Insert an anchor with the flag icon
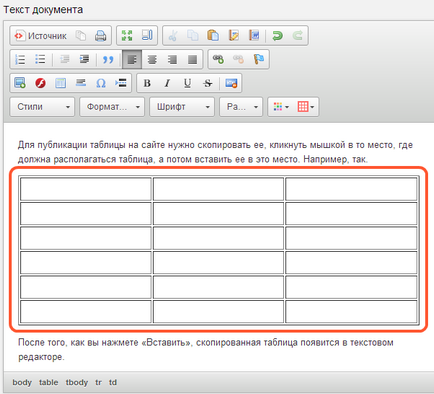Viewport: 434px width, 394px height. tap(259, 59)
